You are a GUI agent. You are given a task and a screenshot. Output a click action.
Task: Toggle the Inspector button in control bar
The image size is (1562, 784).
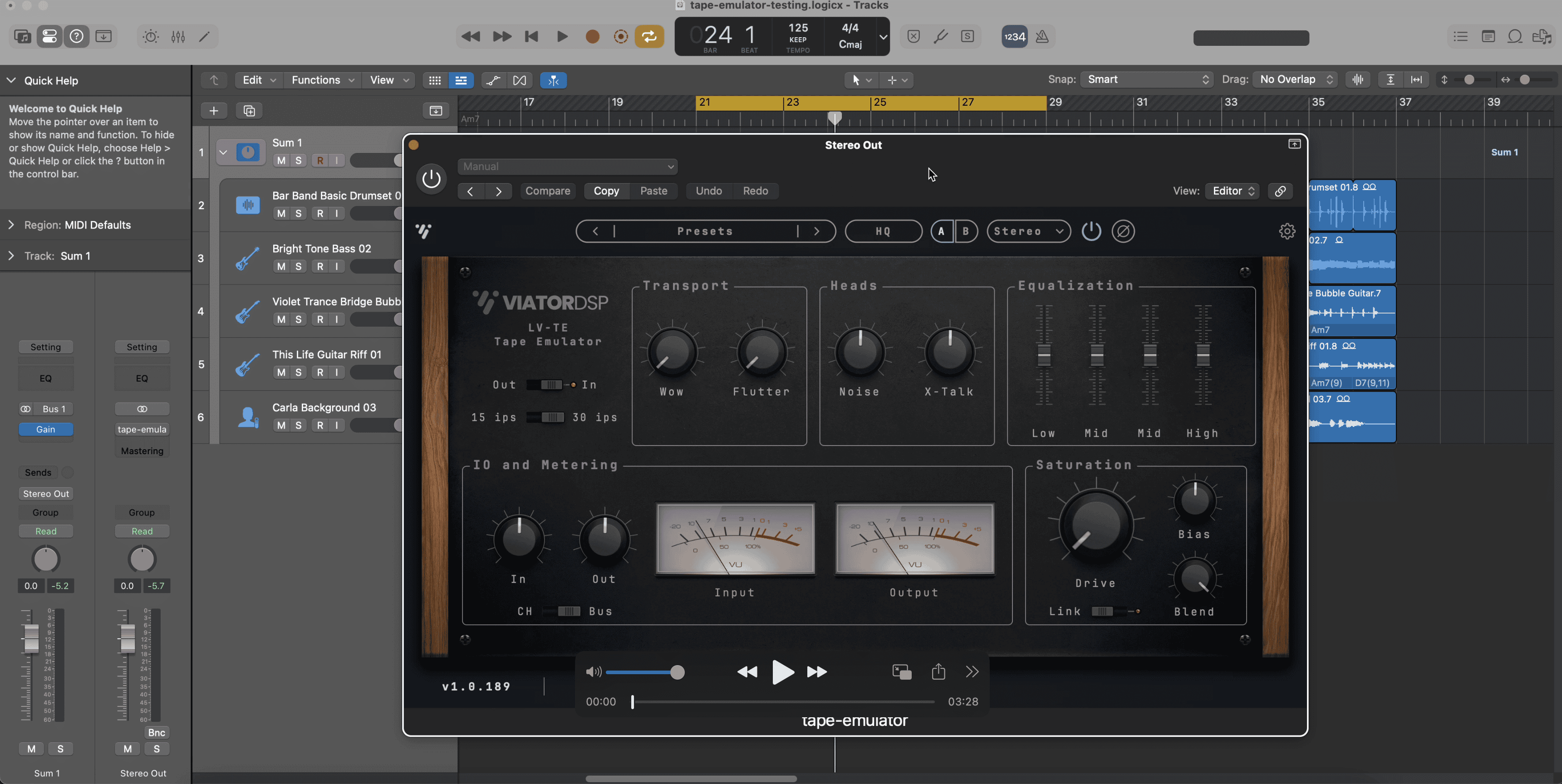[50, 36]
